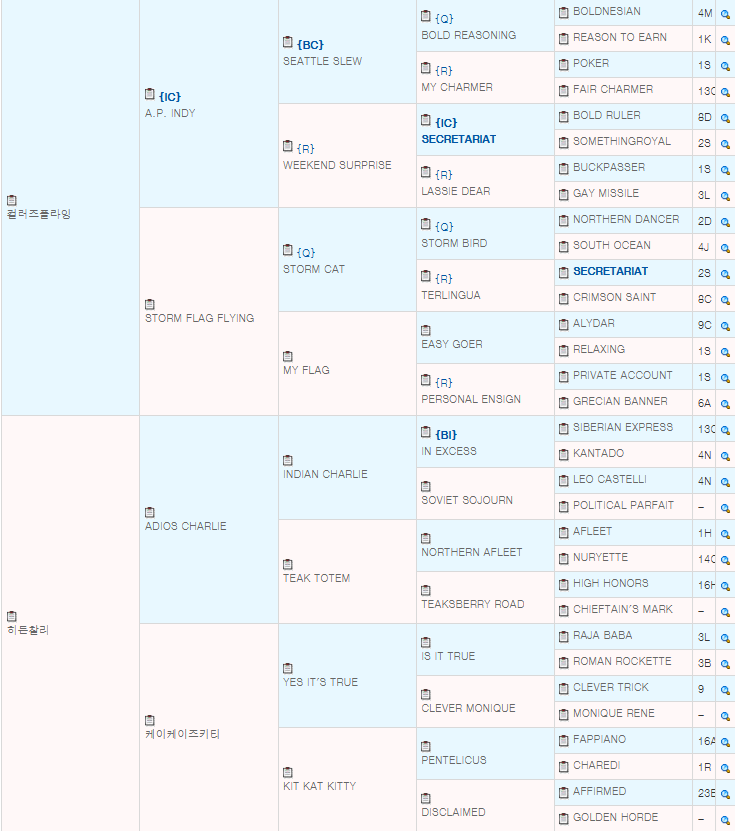735x831 pixels.
Task: Click the clipboard icon above MY FLAG
Action: 288,356
